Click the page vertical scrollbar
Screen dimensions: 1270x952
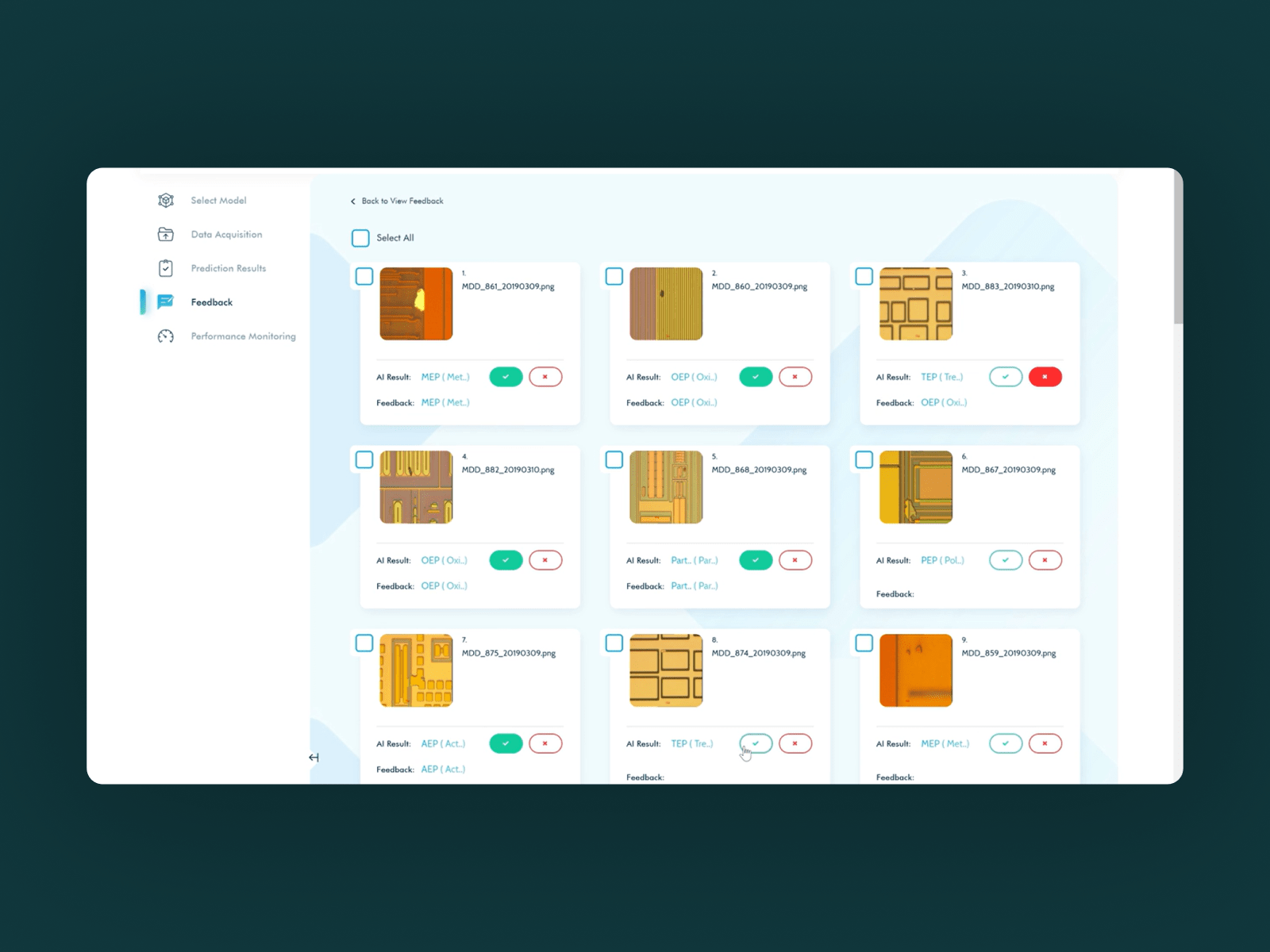tap(1178, 248)
